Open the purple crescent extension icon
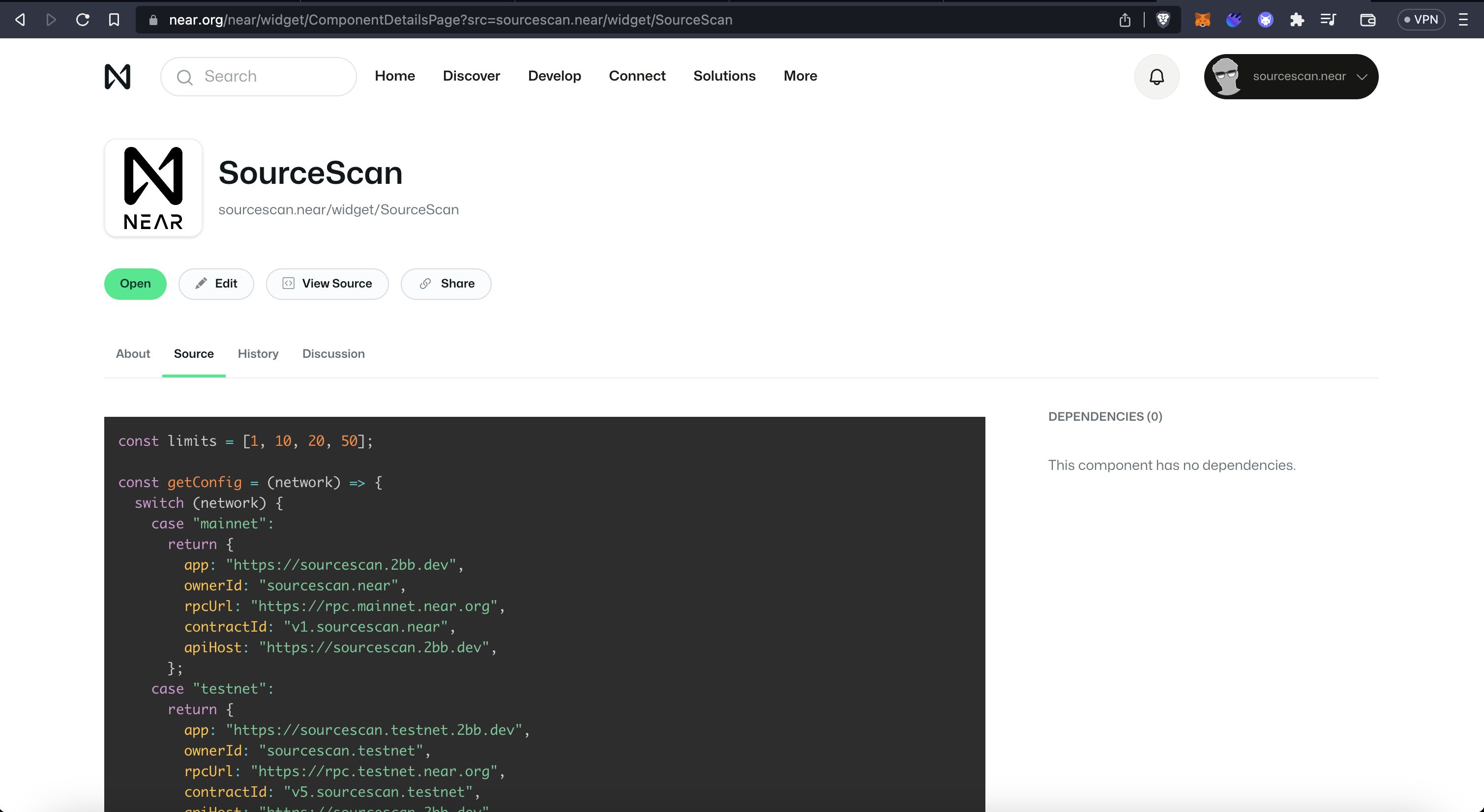The width and height of the screenshot is (1484, 812). point(1233,20)
